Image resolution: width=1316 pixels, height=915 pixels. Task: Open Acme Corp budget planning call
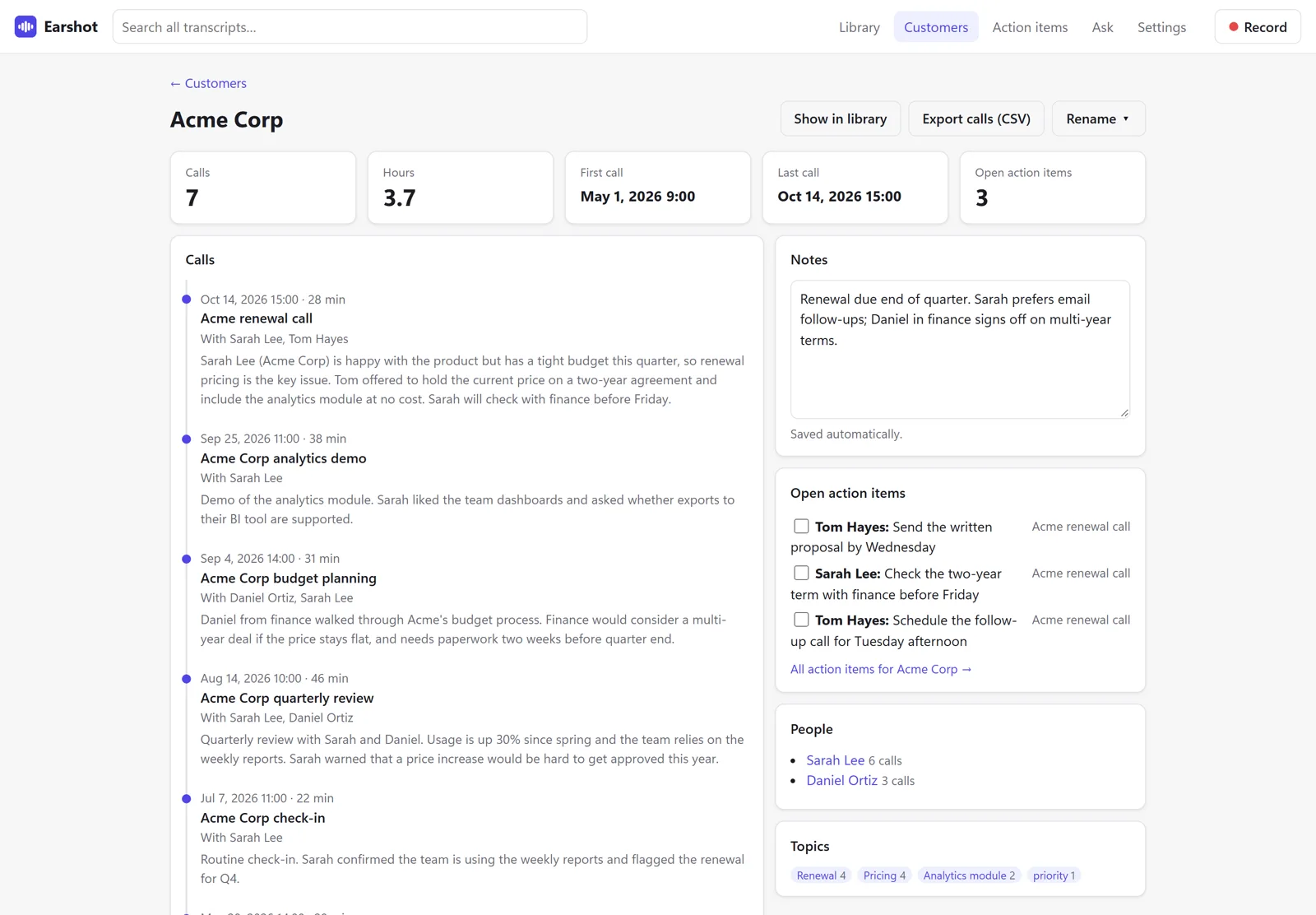pos(289,578)
